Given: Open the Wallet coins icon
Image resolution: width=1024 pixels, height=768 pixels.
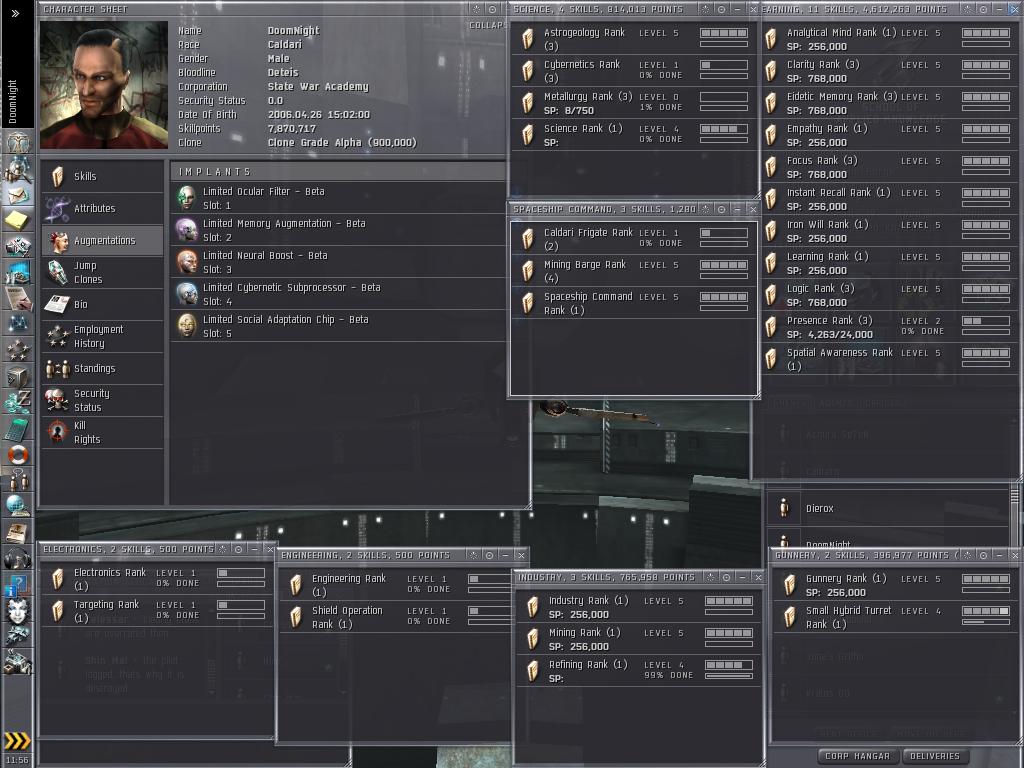Looking at the screenshot, I should coord(18,401).
